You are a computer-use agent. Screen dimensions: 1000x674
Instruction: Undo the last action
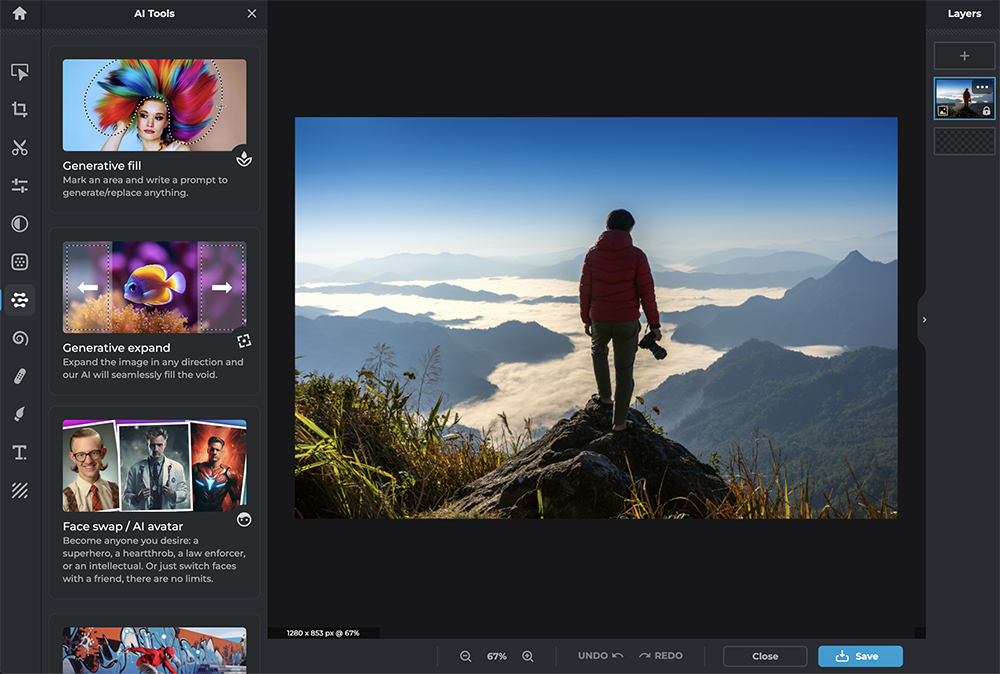(600, 656)
